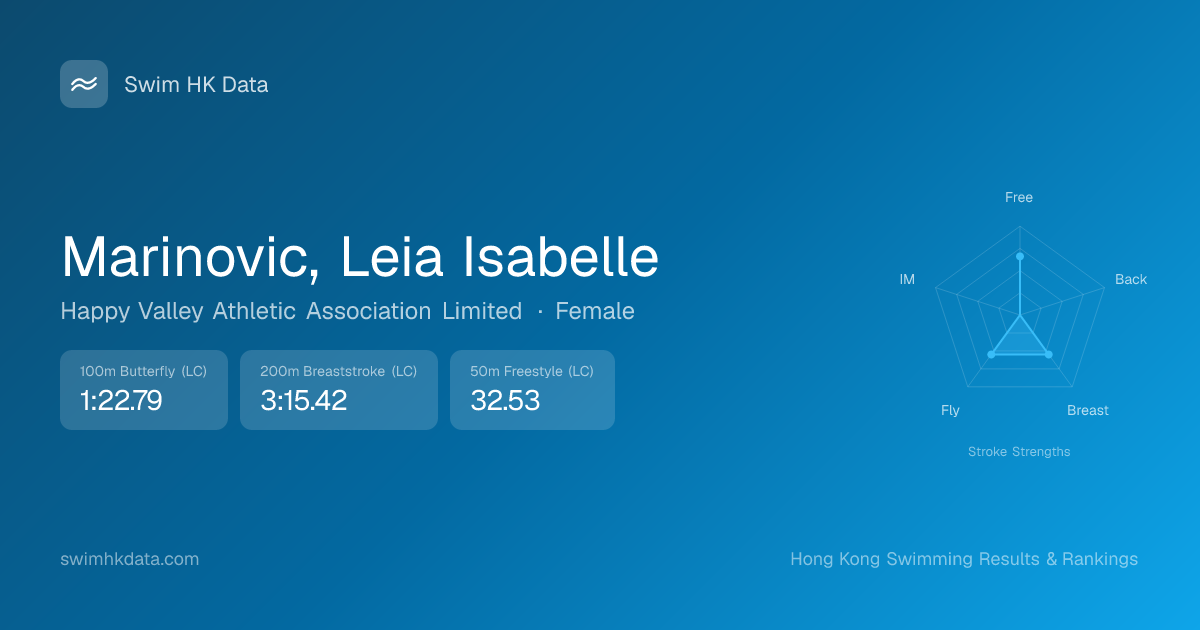Open the swimhkdata.com website link
1200x630 pixels.
pyautogui.click(x=130, y=559)
